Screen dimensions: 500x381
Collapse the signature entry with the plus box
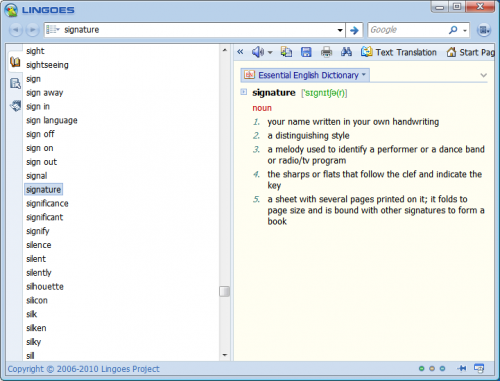244,92
